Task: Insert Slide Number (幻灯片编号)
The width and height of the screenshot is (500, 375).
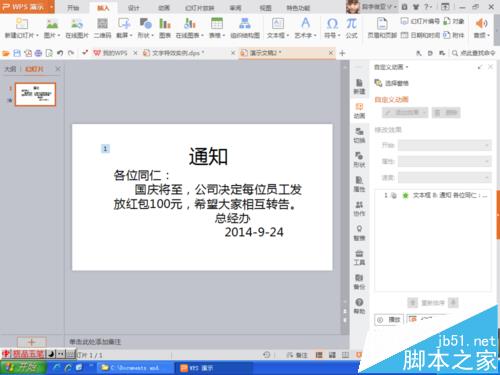Action: point(420,21)
